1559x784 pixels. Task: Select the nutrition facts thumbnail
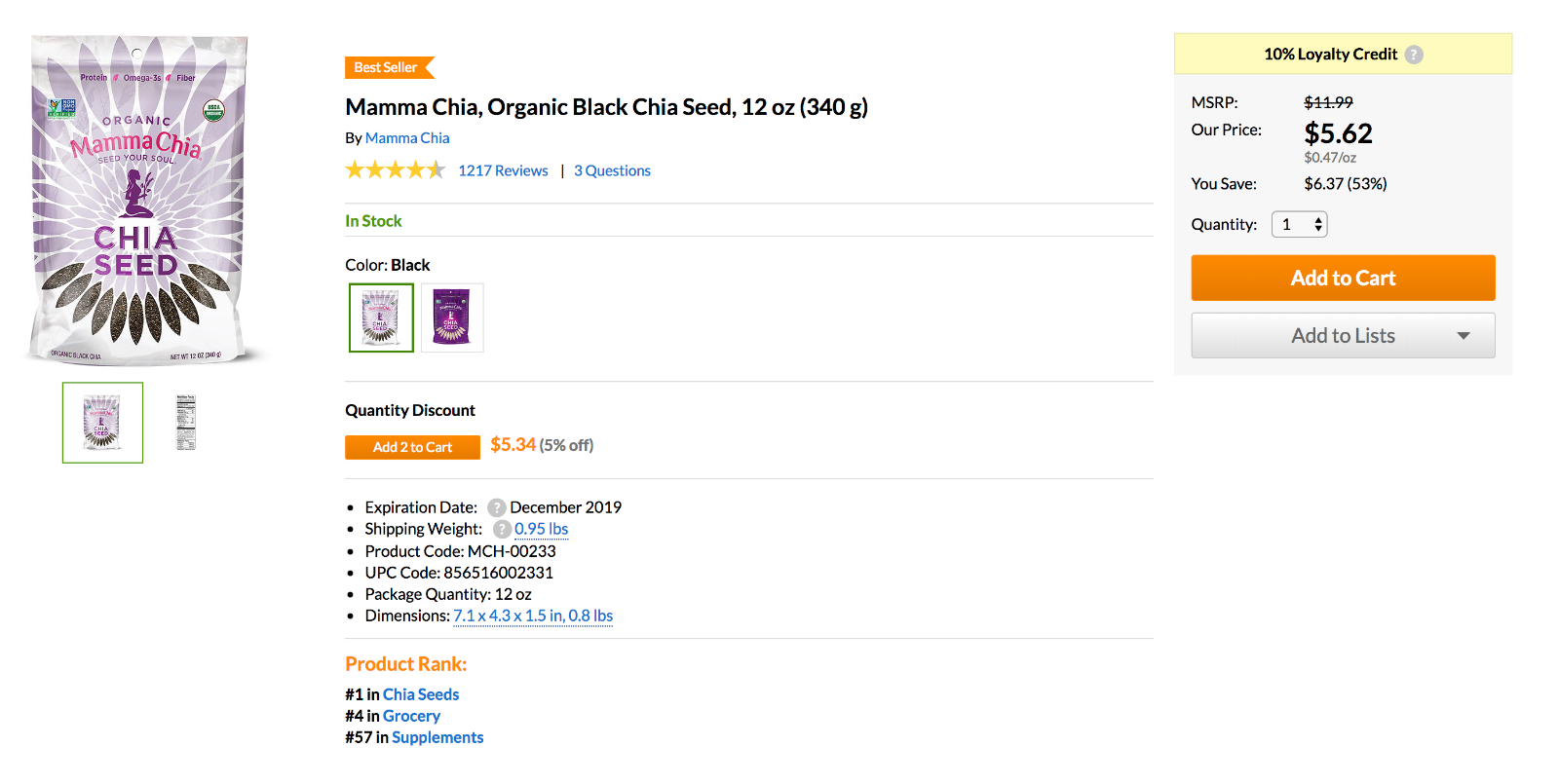point(185,423)
